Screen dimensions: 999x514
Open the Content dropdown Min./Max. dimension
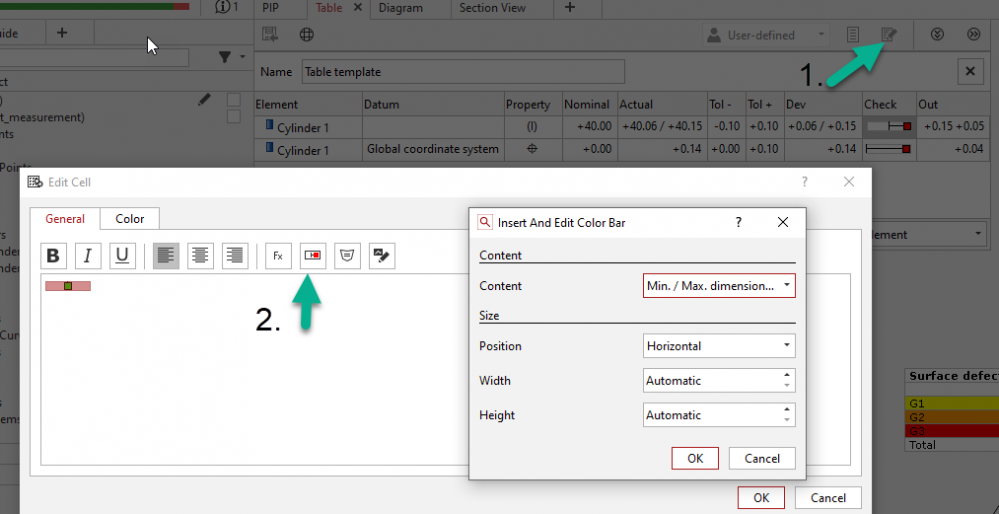(719, 286)
